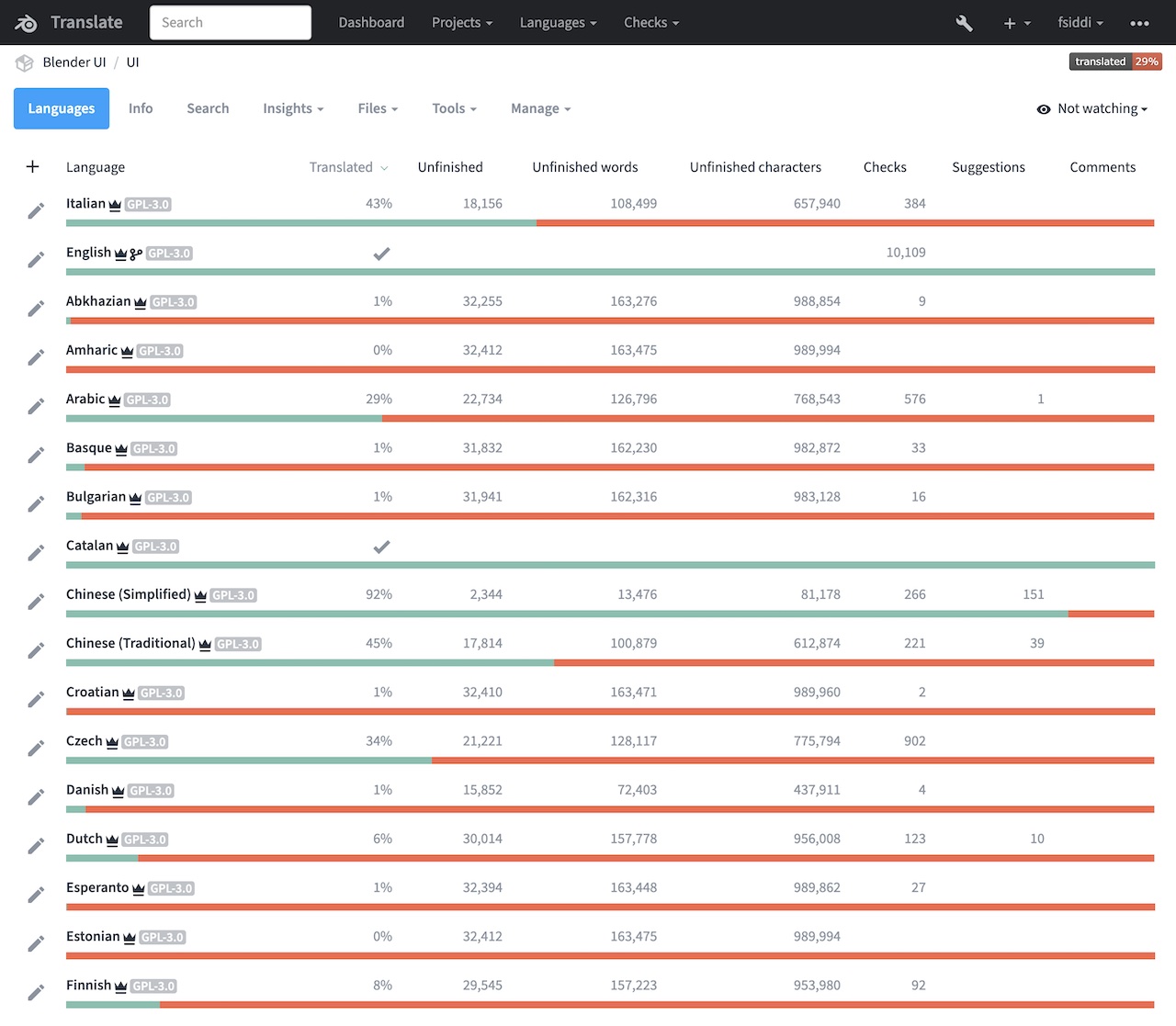Click the pencil edit icon for Estonian
The height and width of the screenshot is (1026, 1176).
coord(36,944)
